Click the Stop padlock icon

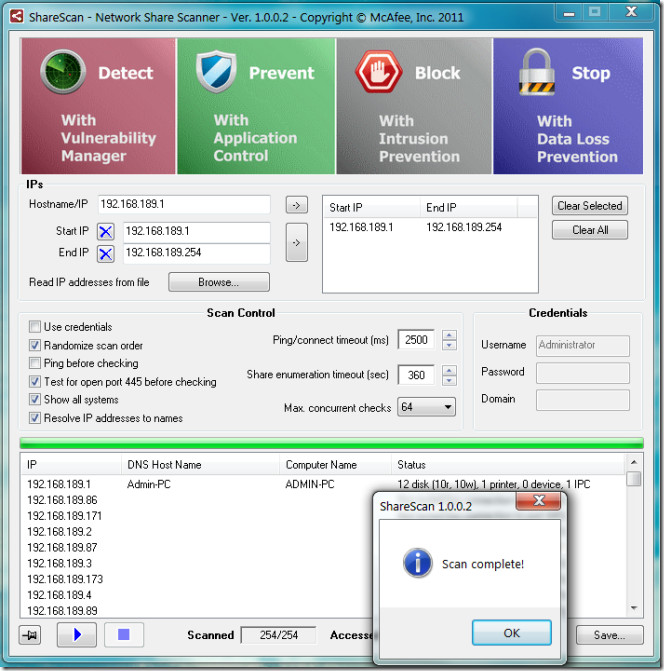[537, 71]
